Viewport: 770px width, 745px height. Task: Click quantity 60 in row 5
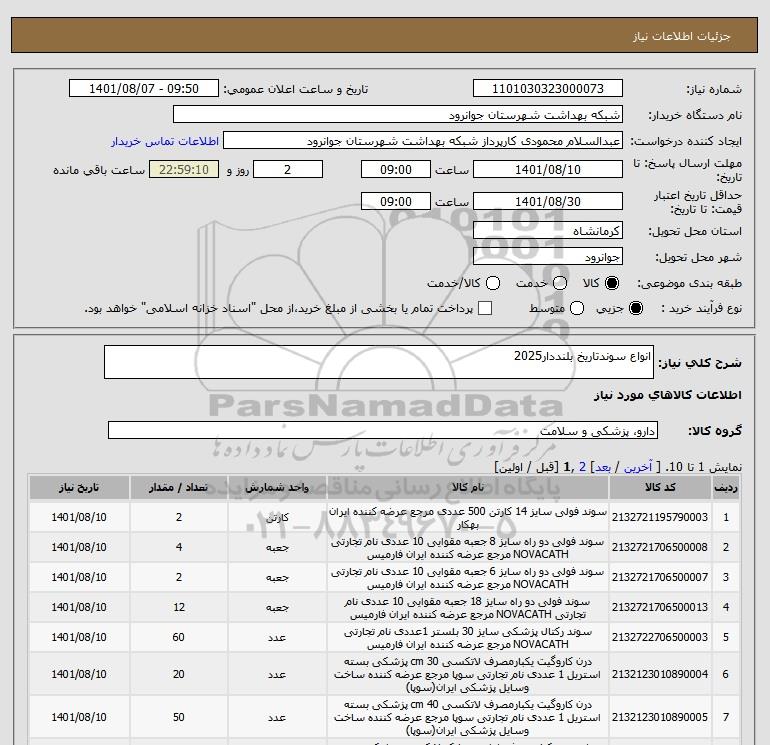click(179, 637)
